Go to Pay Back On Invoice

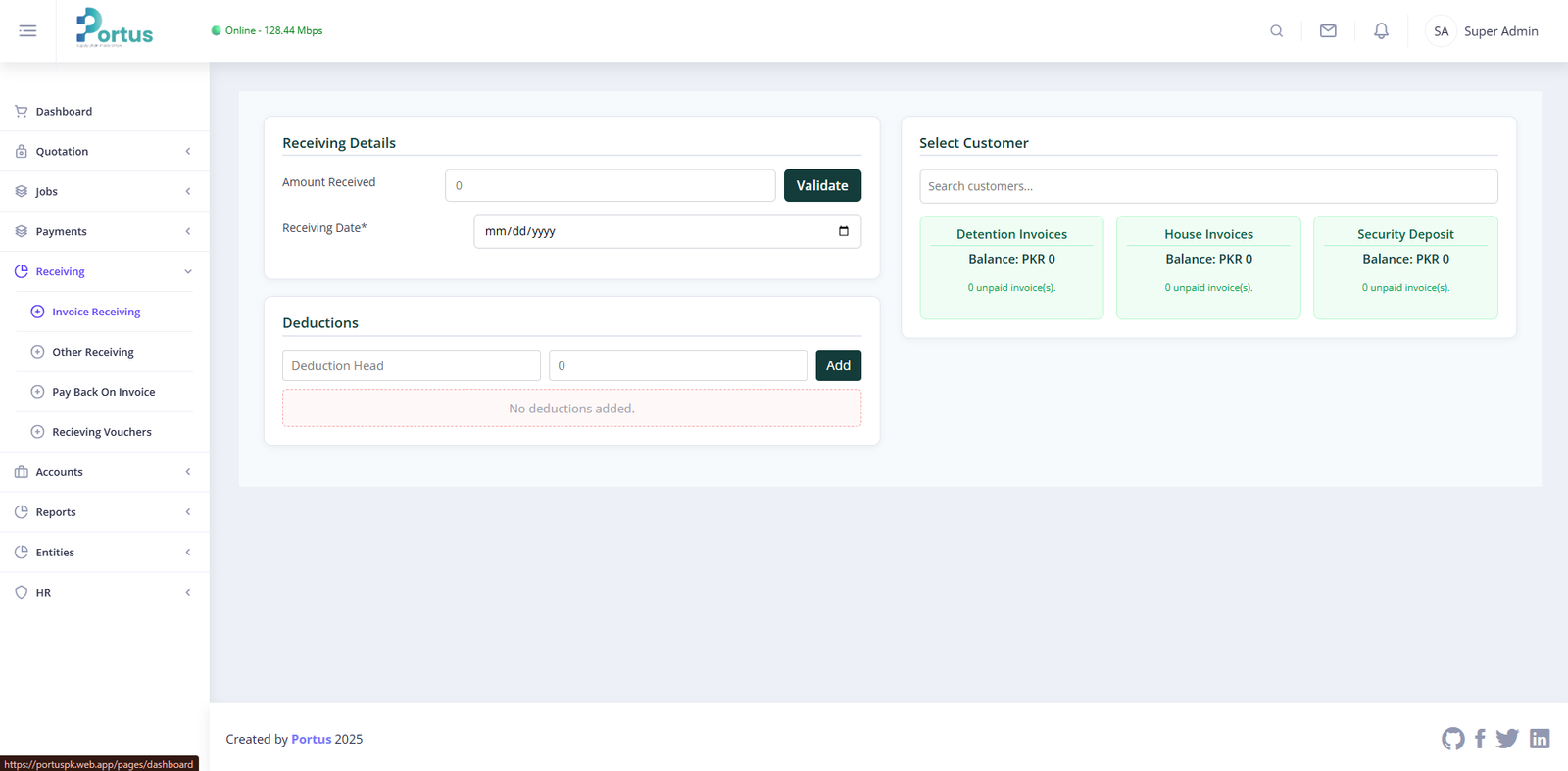(104, 392)
